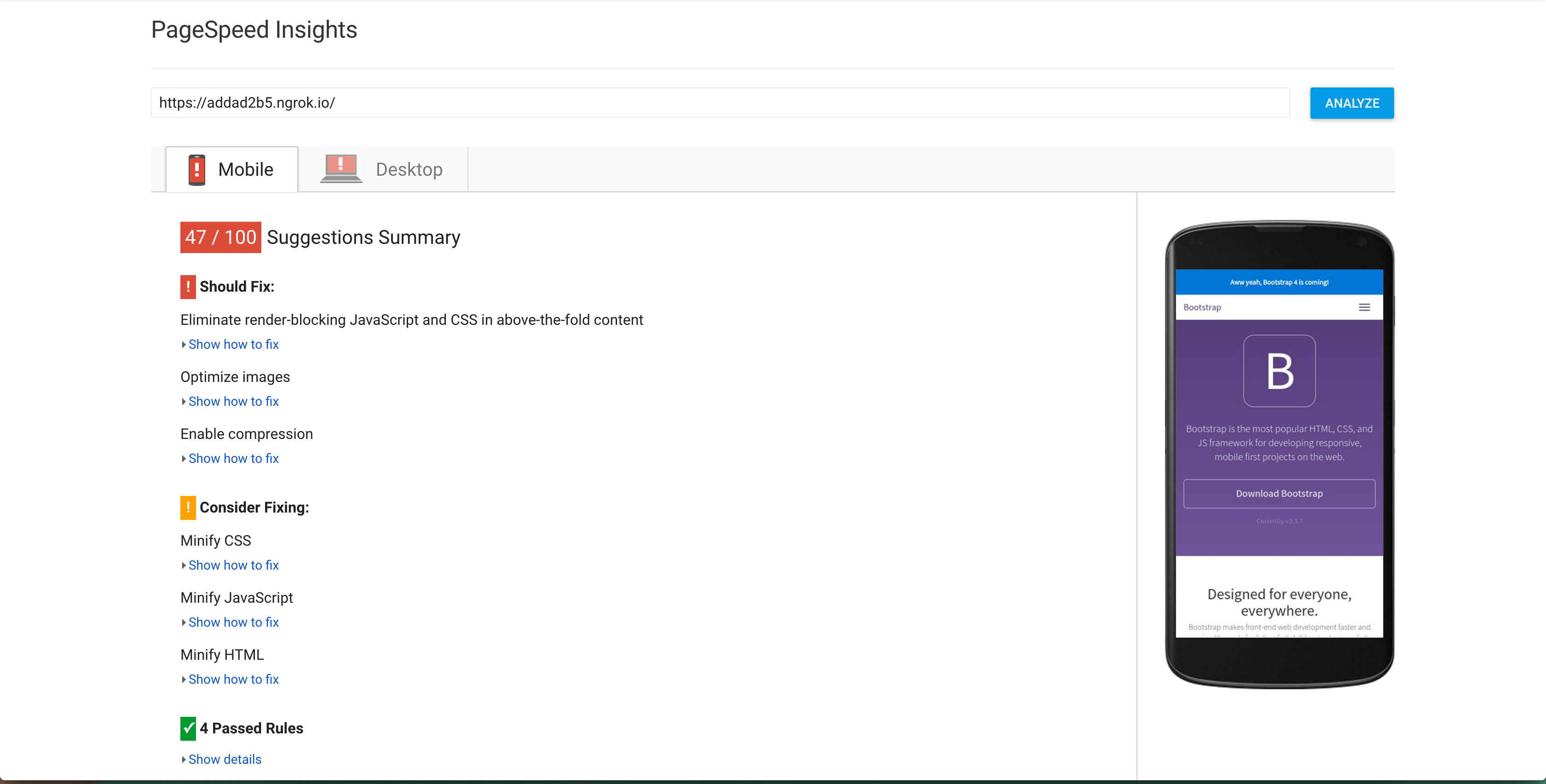Click the orange Consider Fixing exclamation icon
This screenshot has width=1546, height=784.
click(x=188, y=508)
